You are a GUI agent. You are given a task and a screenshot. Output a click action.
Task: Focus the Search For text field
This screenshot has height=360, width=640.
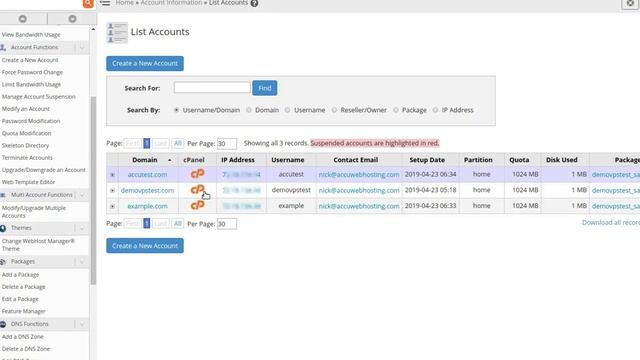point(212,87)
